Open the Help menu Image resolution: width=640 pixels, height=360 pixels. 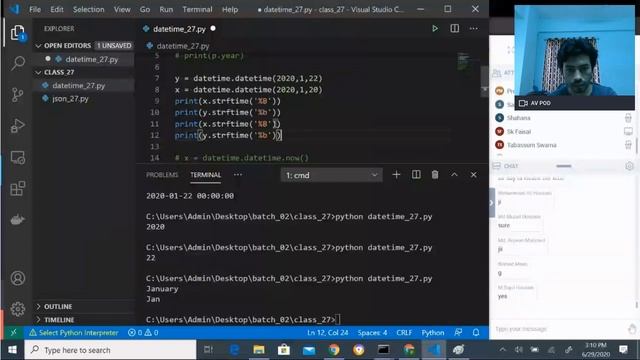click(230, 9)
